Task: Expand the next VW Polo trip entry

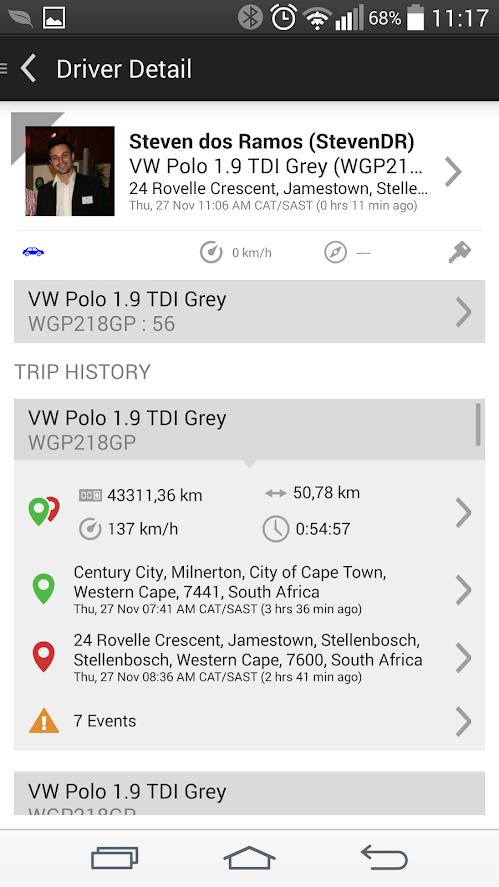Action: (x=249, y=793)
